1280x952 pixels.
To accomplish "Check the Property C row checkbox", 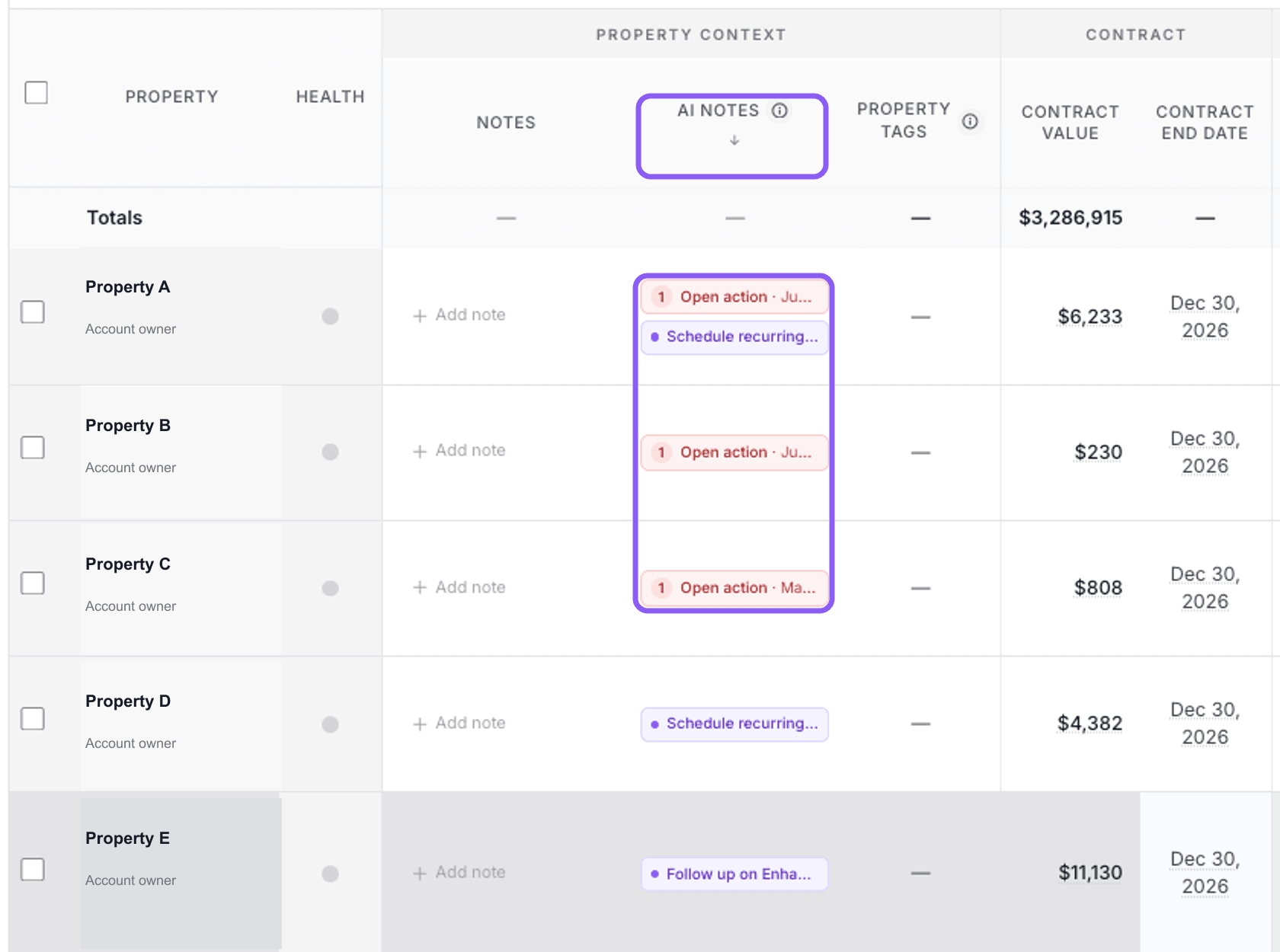I will click(x=32, y=583).
